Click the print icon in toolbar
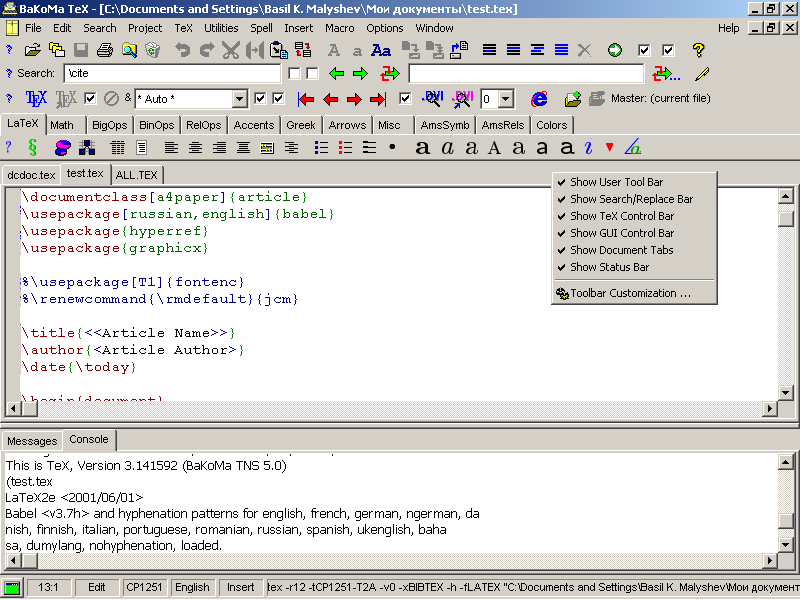 click(103, 49)
